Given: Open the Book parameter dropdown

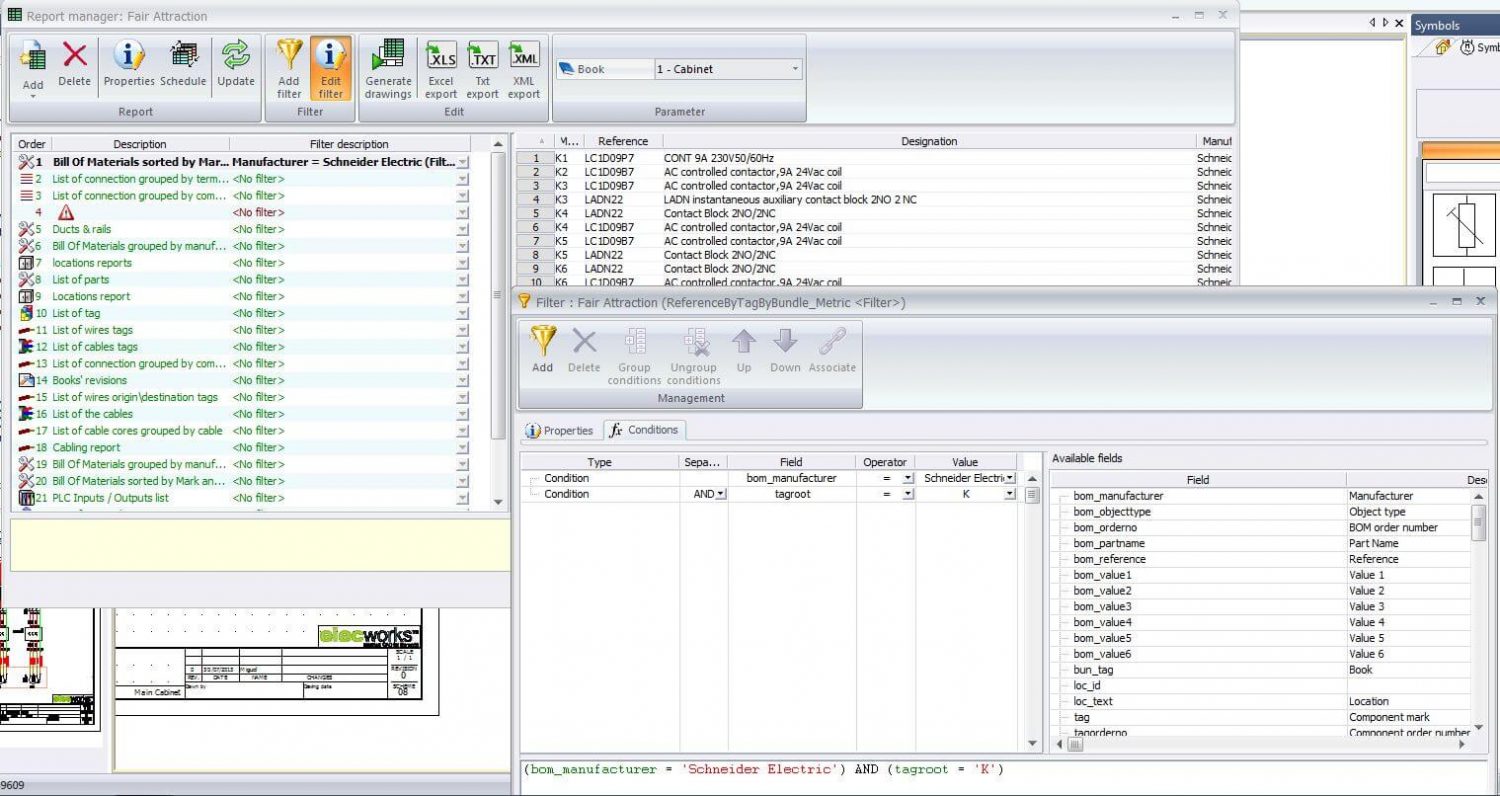Looking at the screenshot, I should (795, 69).
